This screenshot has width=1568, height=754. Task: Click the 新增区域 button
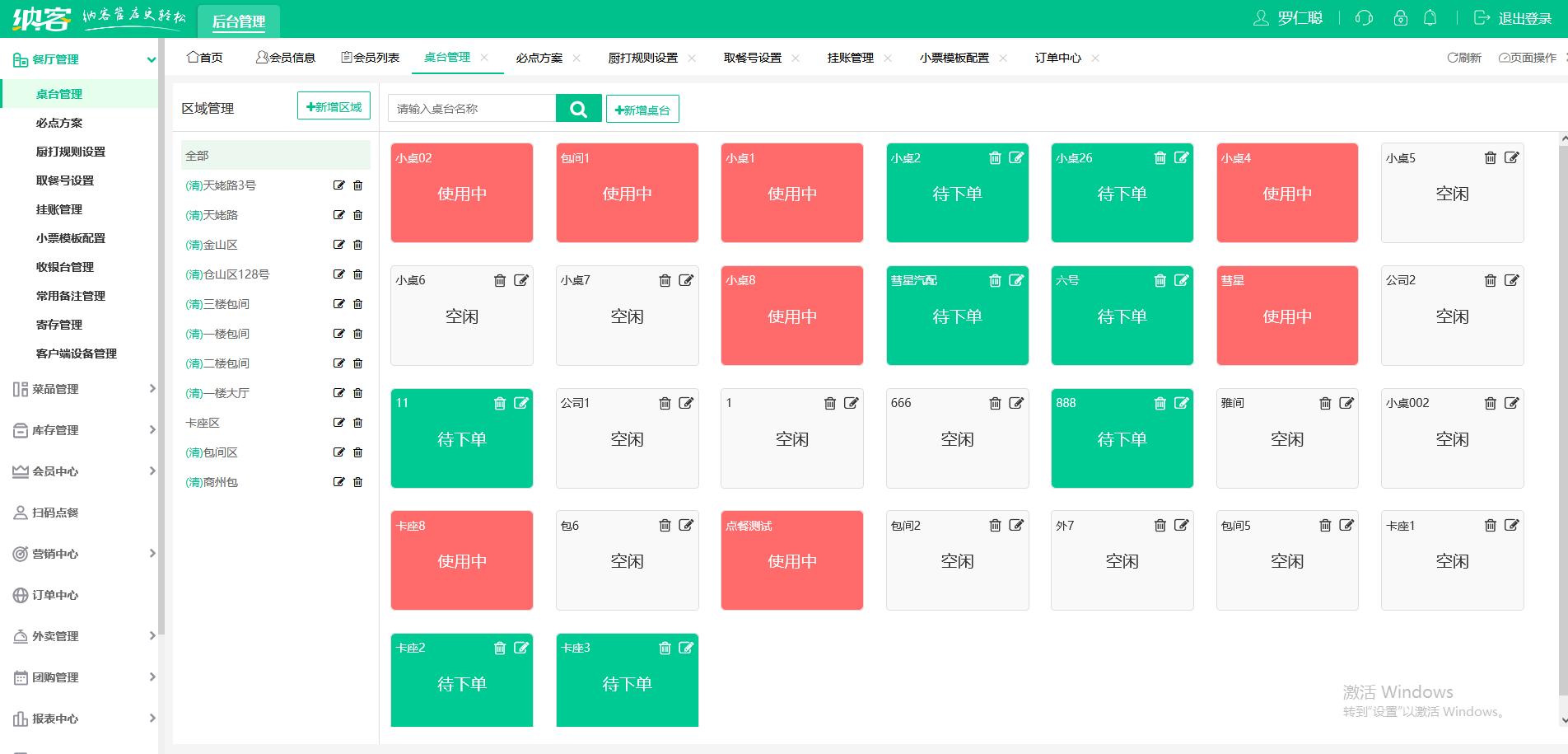tap(334, 105)
